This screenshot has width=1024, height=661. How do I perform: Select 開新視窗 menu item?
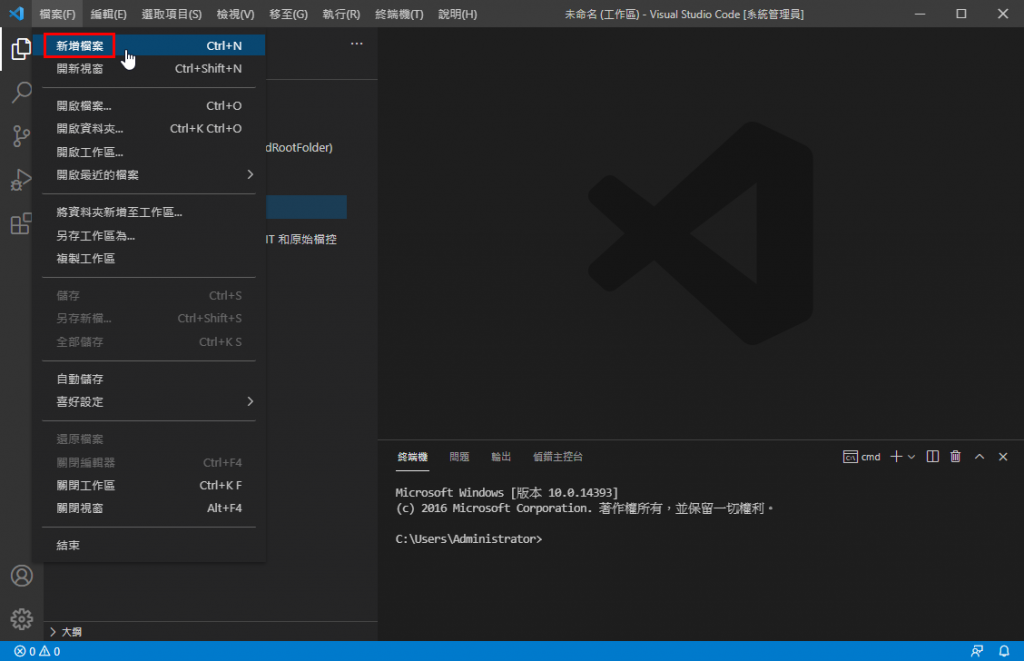[149, 69]
